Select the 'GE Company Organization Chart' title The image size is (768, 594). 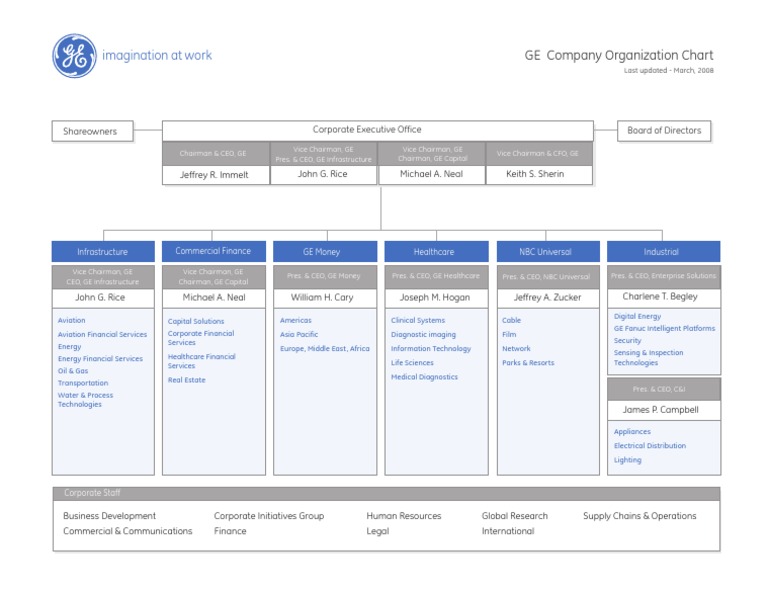619,55
